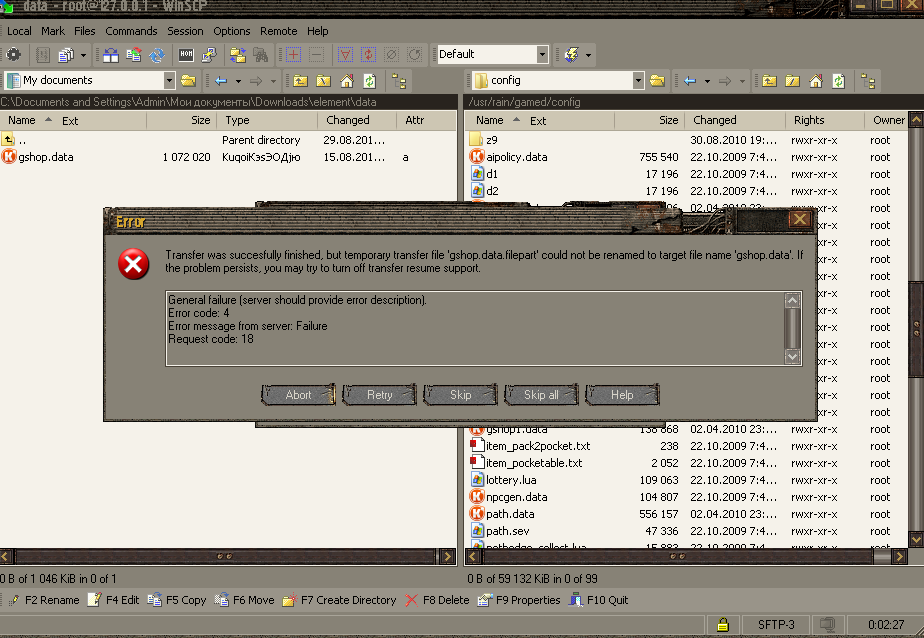Click Skip all in the error dialog
Image resolution: width=924 pixels, height=638 pixels.
click(x=541, y=395)
